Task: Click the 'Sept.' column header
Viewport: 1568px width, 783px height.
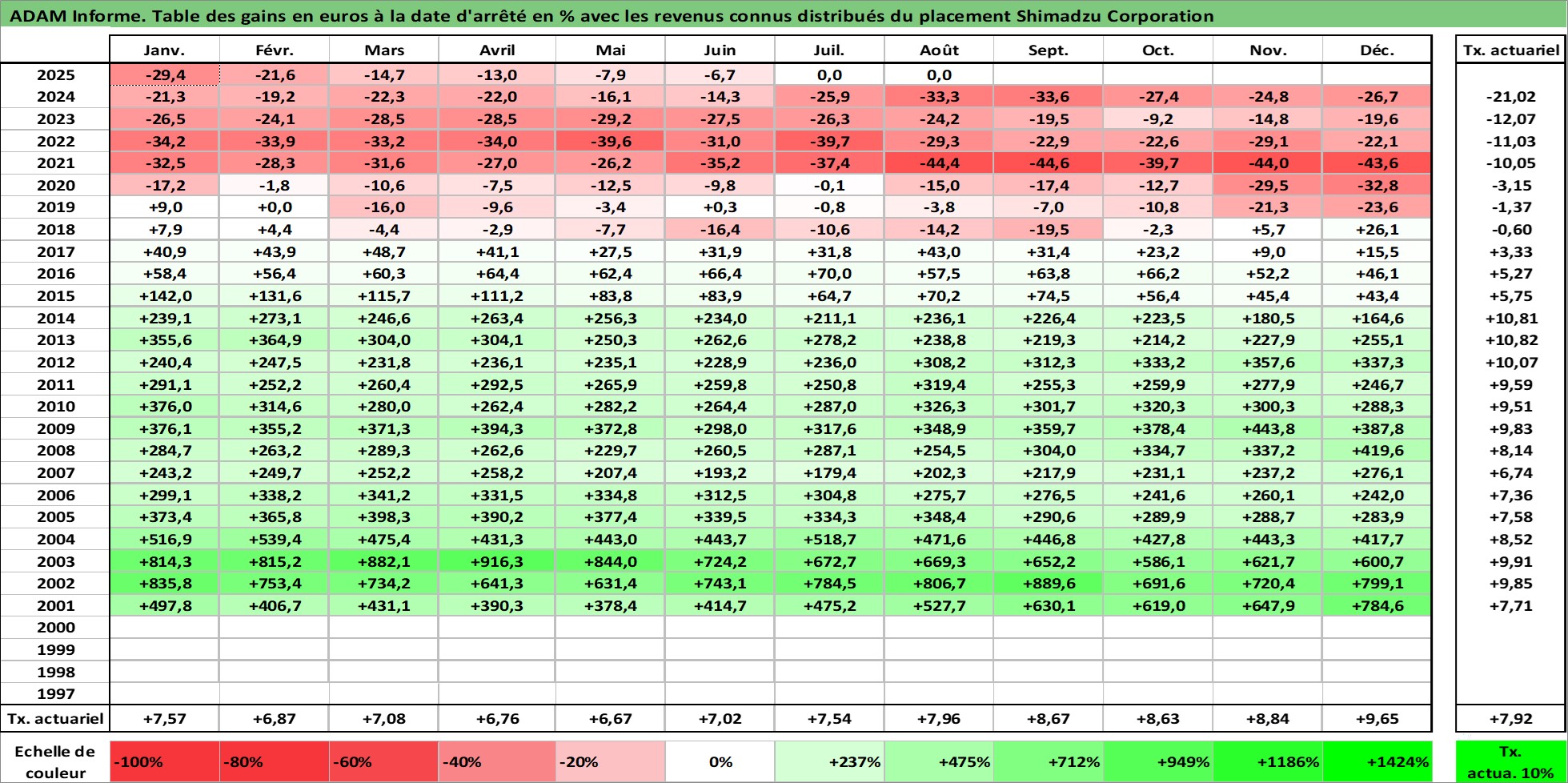Action: (1049, 50)
